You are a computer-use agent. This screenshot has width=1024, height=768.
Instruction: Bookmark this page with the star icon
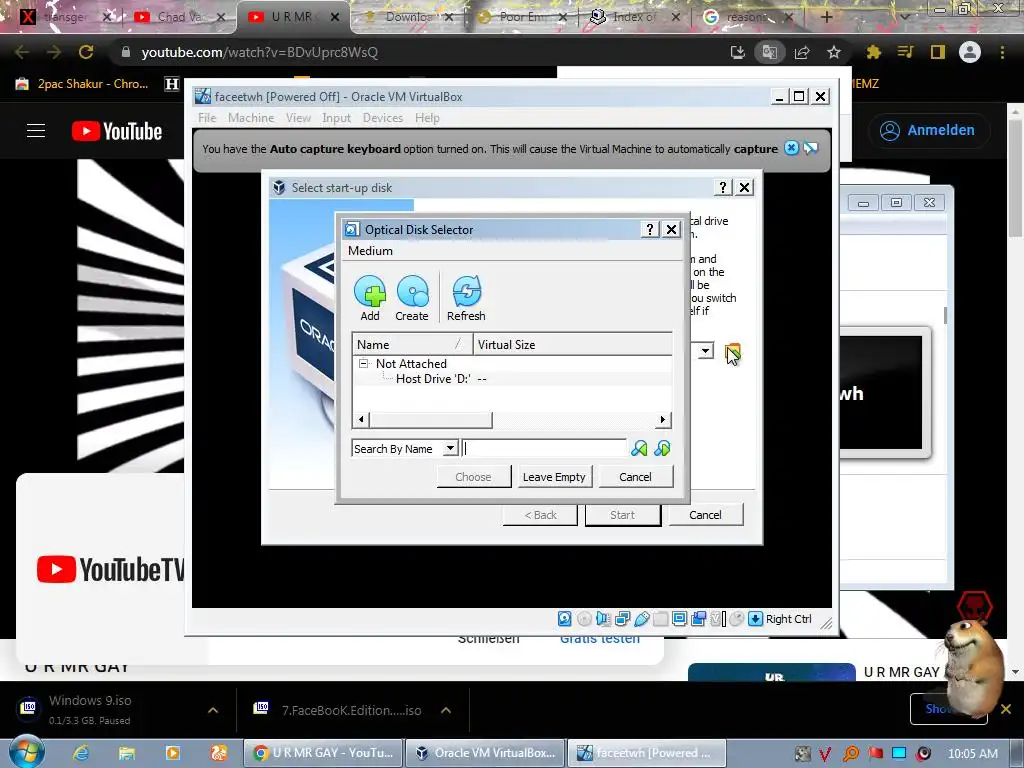(x=834, y=52)
